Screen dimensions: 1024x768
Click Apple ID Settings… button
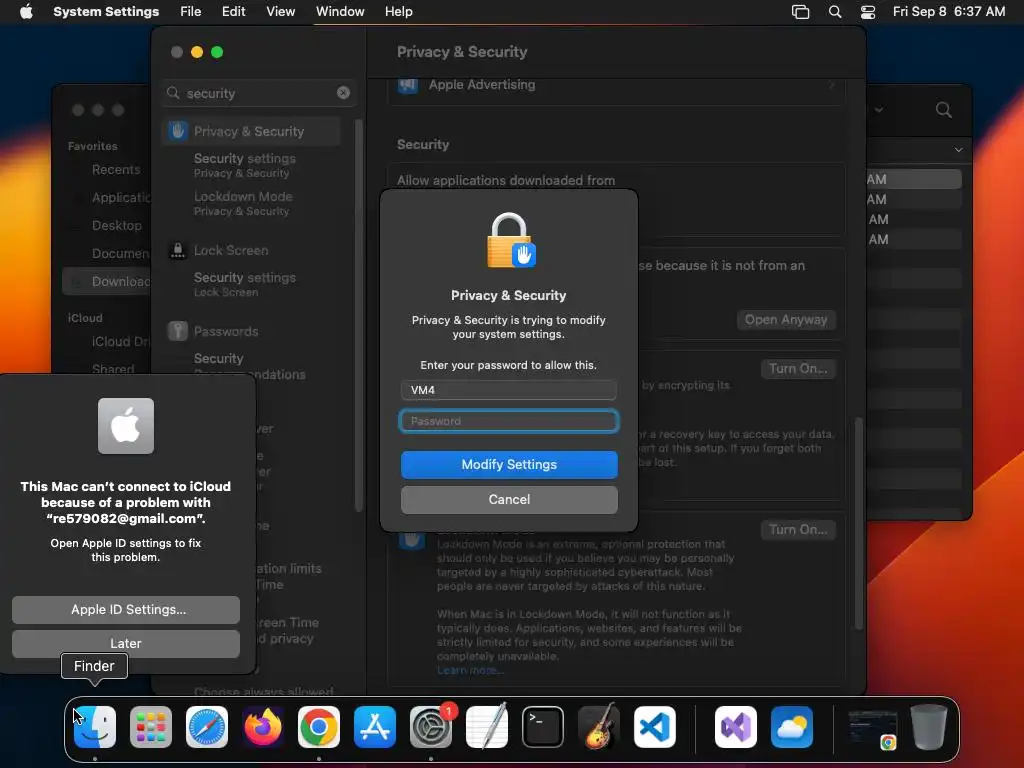coord(126,609)
